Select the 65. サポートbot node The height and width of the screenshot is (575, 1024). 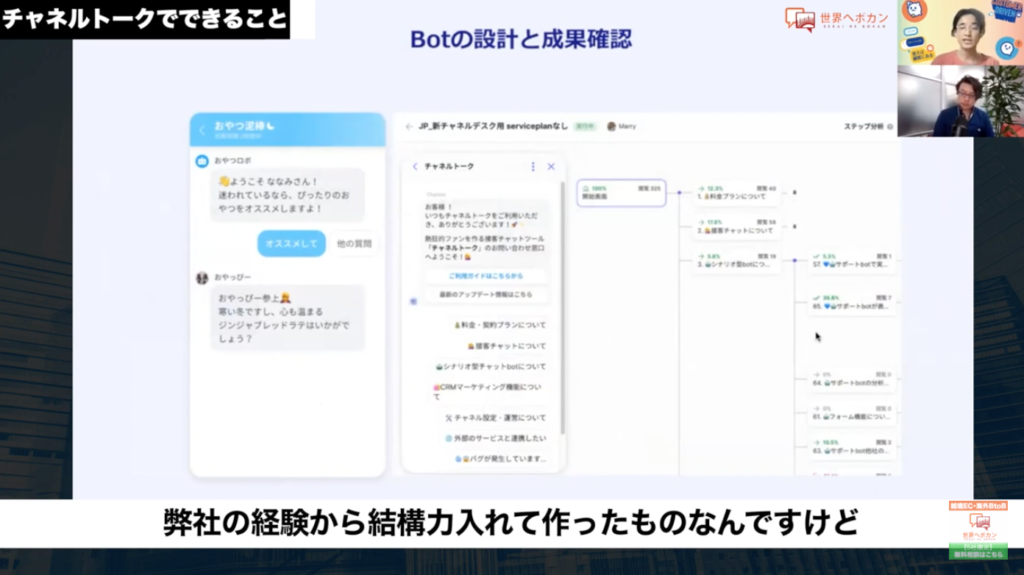852,302
